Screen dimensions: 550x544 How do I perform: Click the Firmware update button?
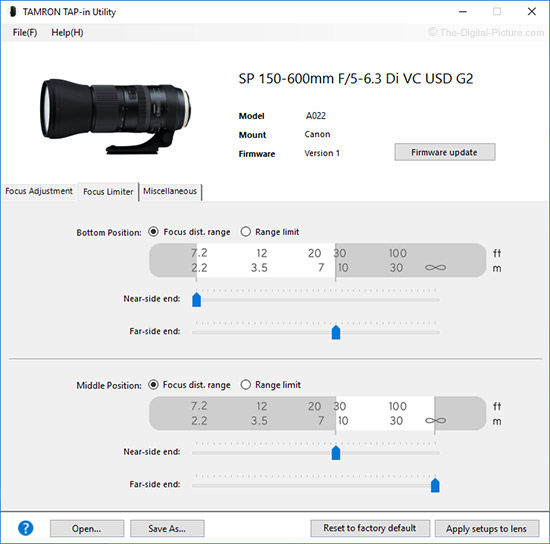coord(445,152)
